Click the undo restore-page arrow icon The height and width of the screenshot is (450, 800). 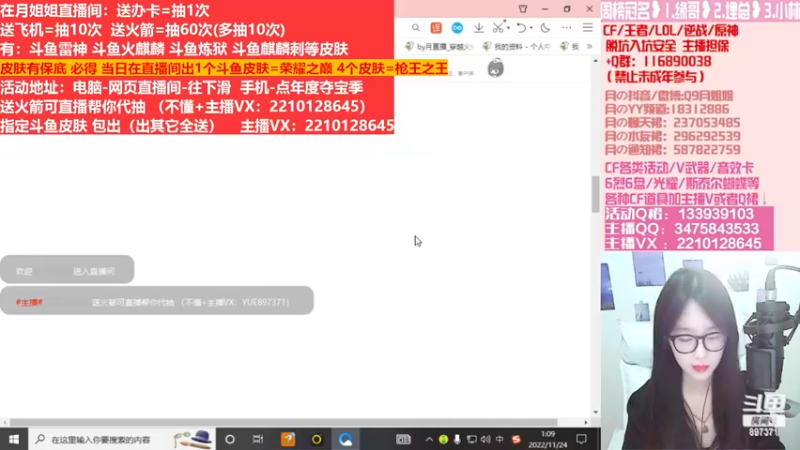[521, 28]
